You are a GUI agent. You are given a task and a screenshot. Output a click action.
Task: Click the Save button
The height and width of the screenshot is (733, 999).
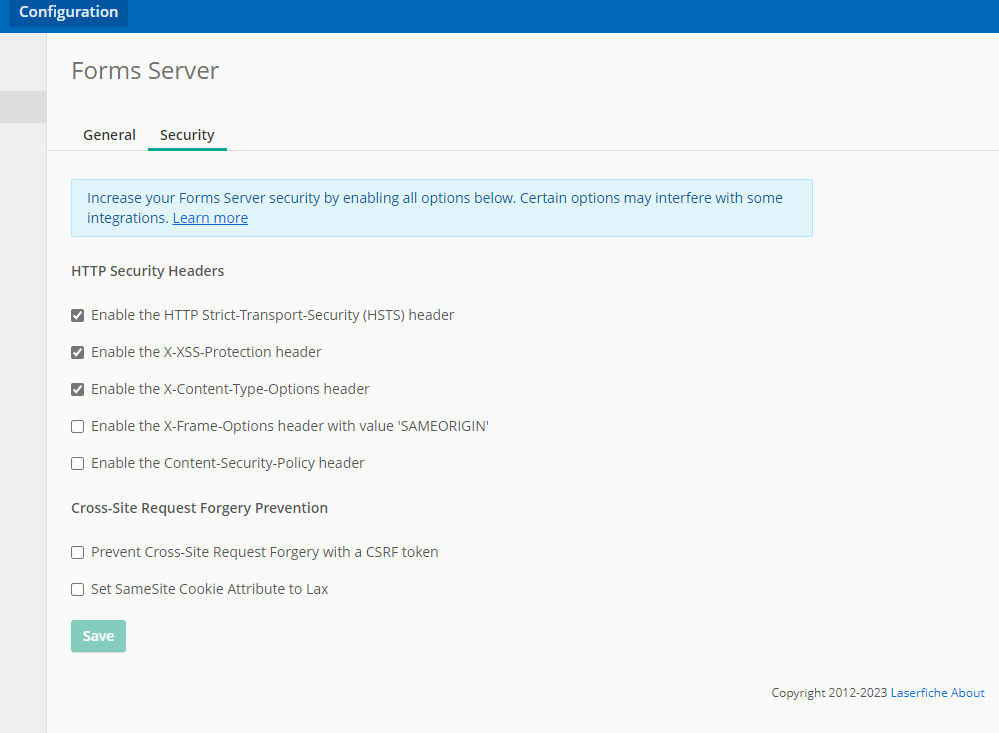(98, 636)
